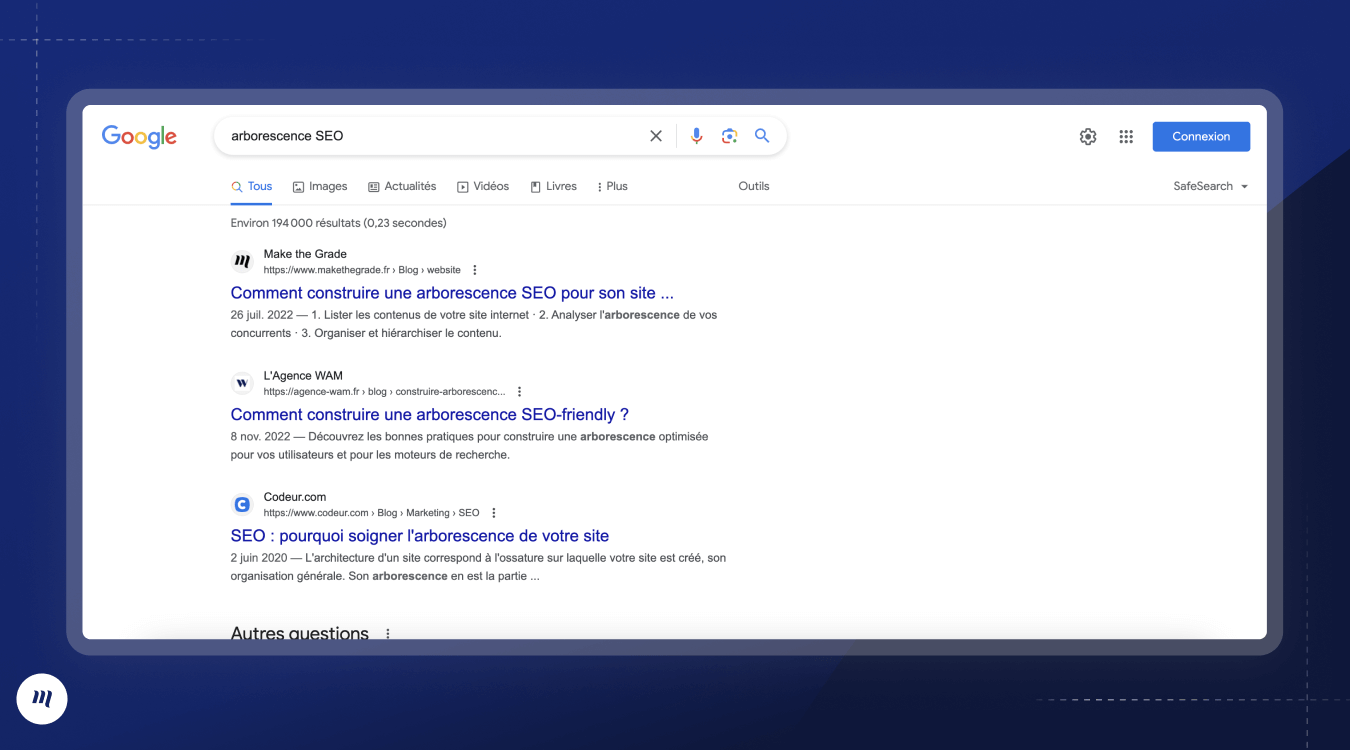This screenshot has height=750, width=1350.
Task: Open result "SEO : pourquoi soigner l'arborescence de votre site"
Action: point(420,536)
